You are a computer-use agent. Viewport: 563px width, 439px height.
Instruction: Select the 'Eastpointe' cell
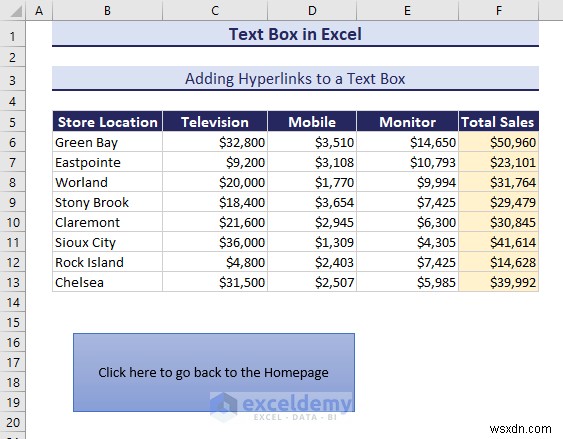[x=107, y=162]
